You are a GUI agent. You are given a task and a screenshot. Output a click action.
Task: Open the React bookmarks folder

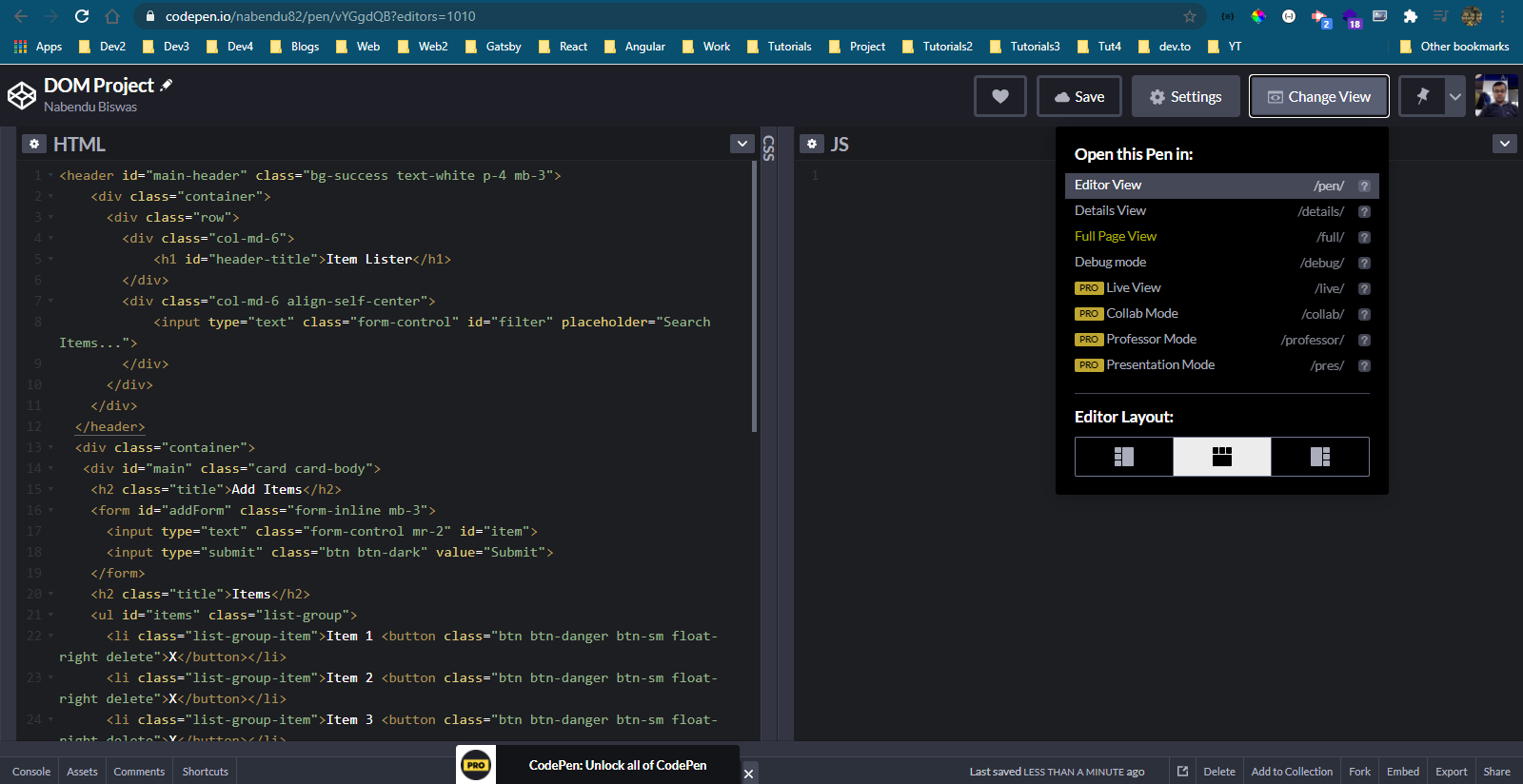click(x=564, y=47)
